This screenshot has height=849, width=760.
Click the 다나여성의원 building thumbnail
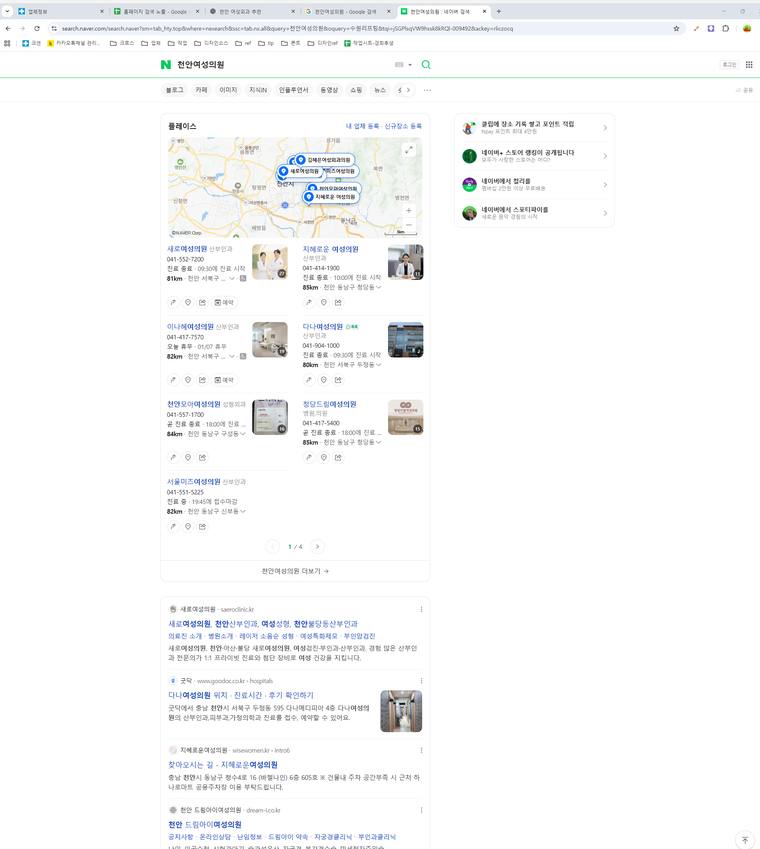coord(405,340)
